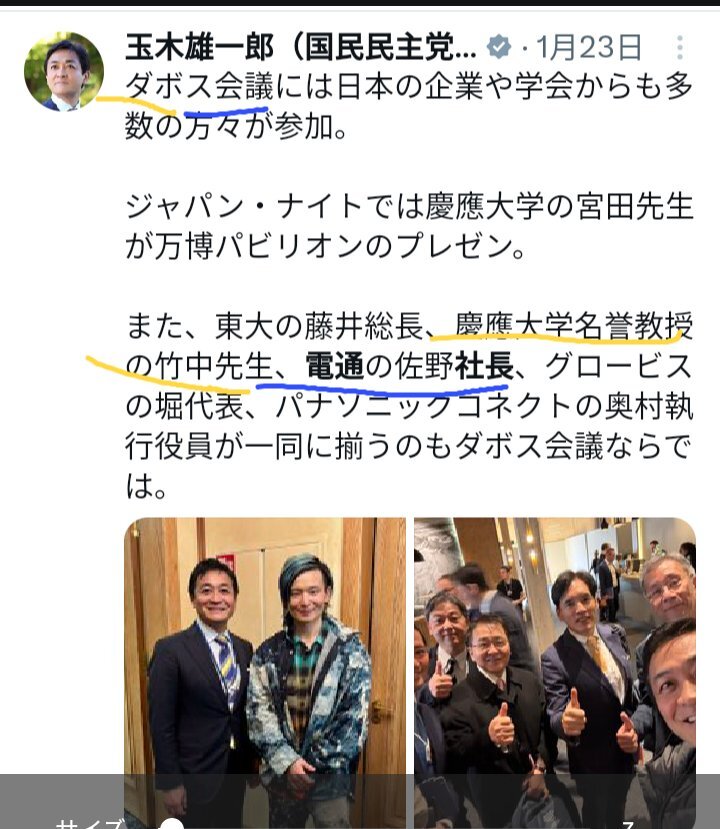Click the verified badge beside the account name
This screenshot has height=829, width=720.
(499, 47)
